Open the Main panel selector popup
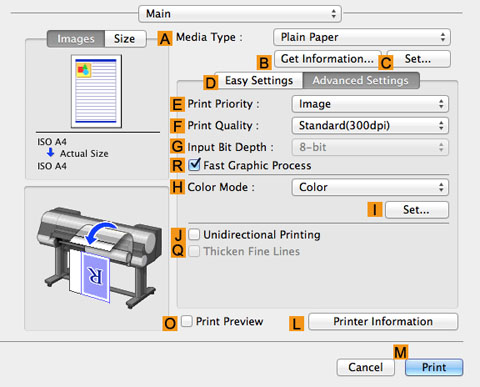The image size is (480, 387). click(240, 14)
